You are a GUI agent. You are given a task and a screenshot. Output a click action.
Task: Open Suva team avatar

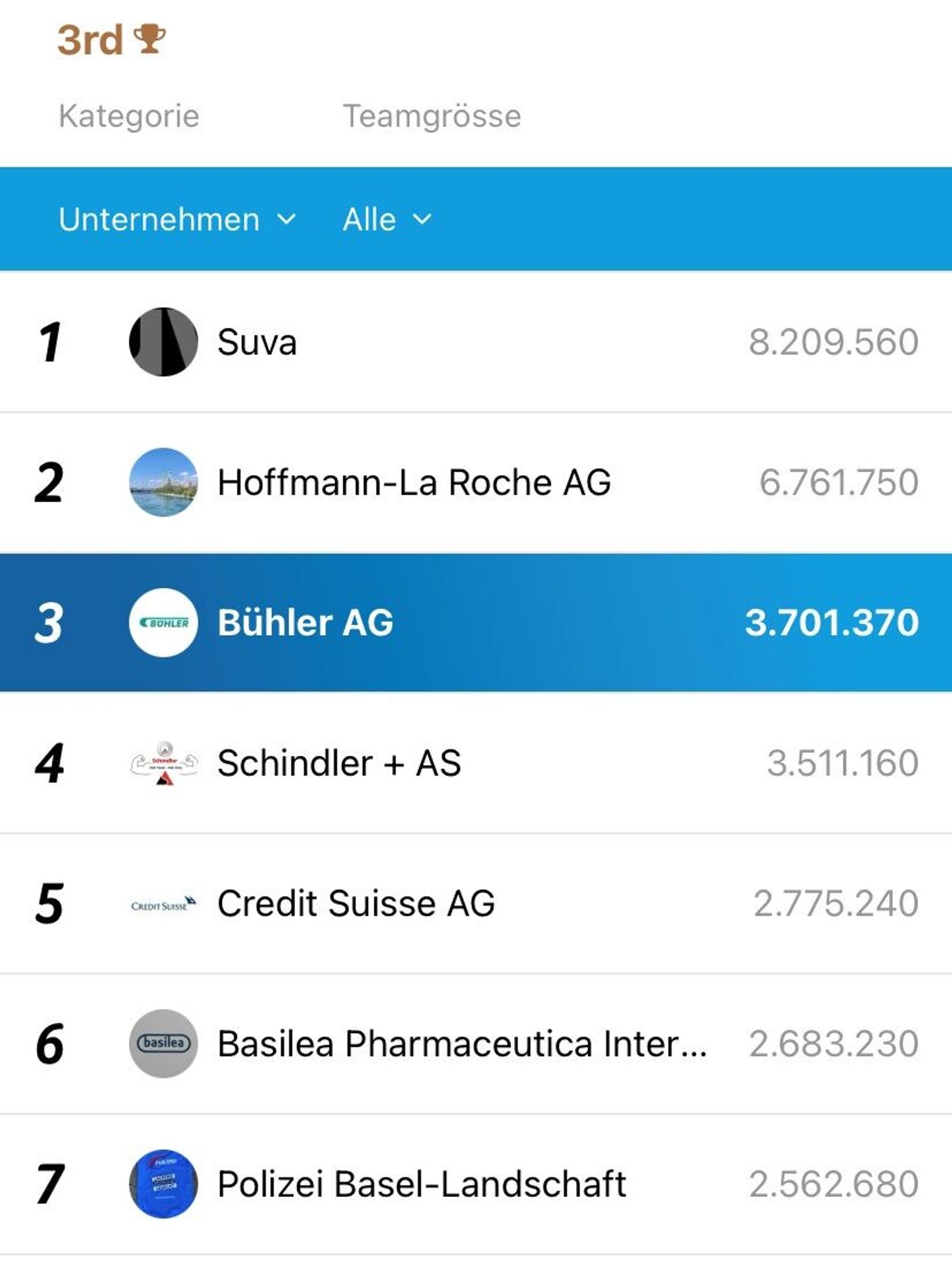coord(163,342)
